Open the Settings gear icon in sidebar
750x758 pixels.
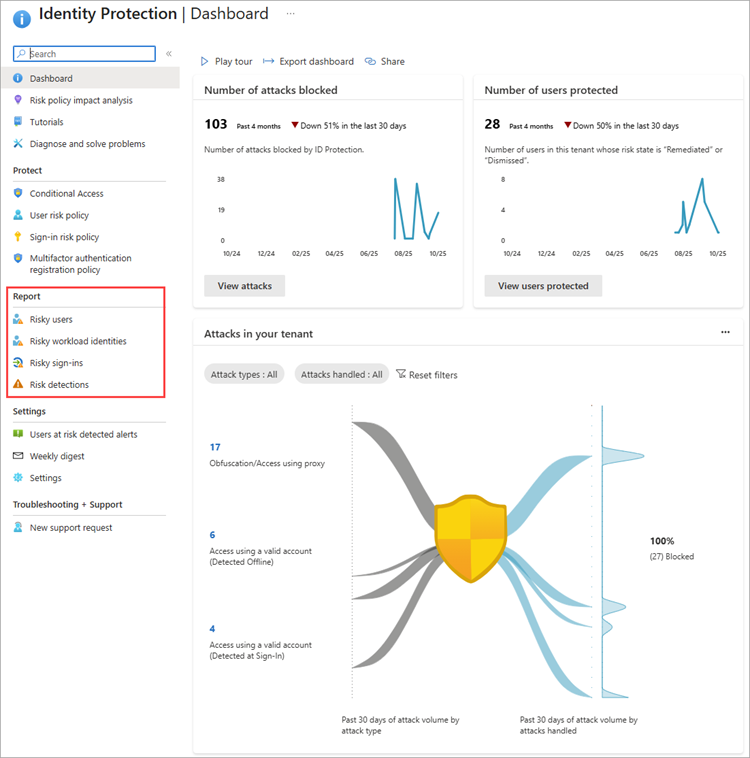[18, 478]
